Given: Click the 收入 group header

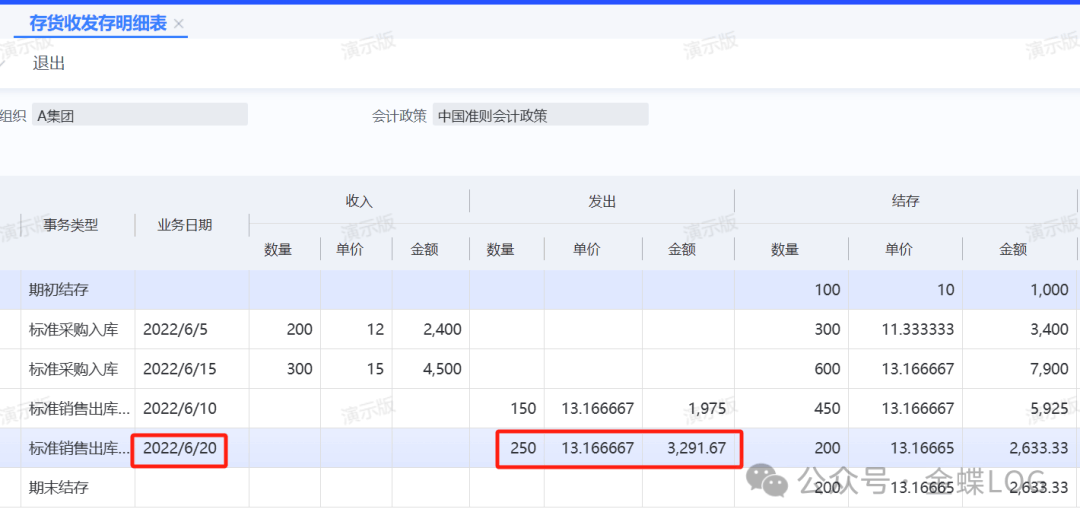Looking at the screenshot, I should click(359, 201).
